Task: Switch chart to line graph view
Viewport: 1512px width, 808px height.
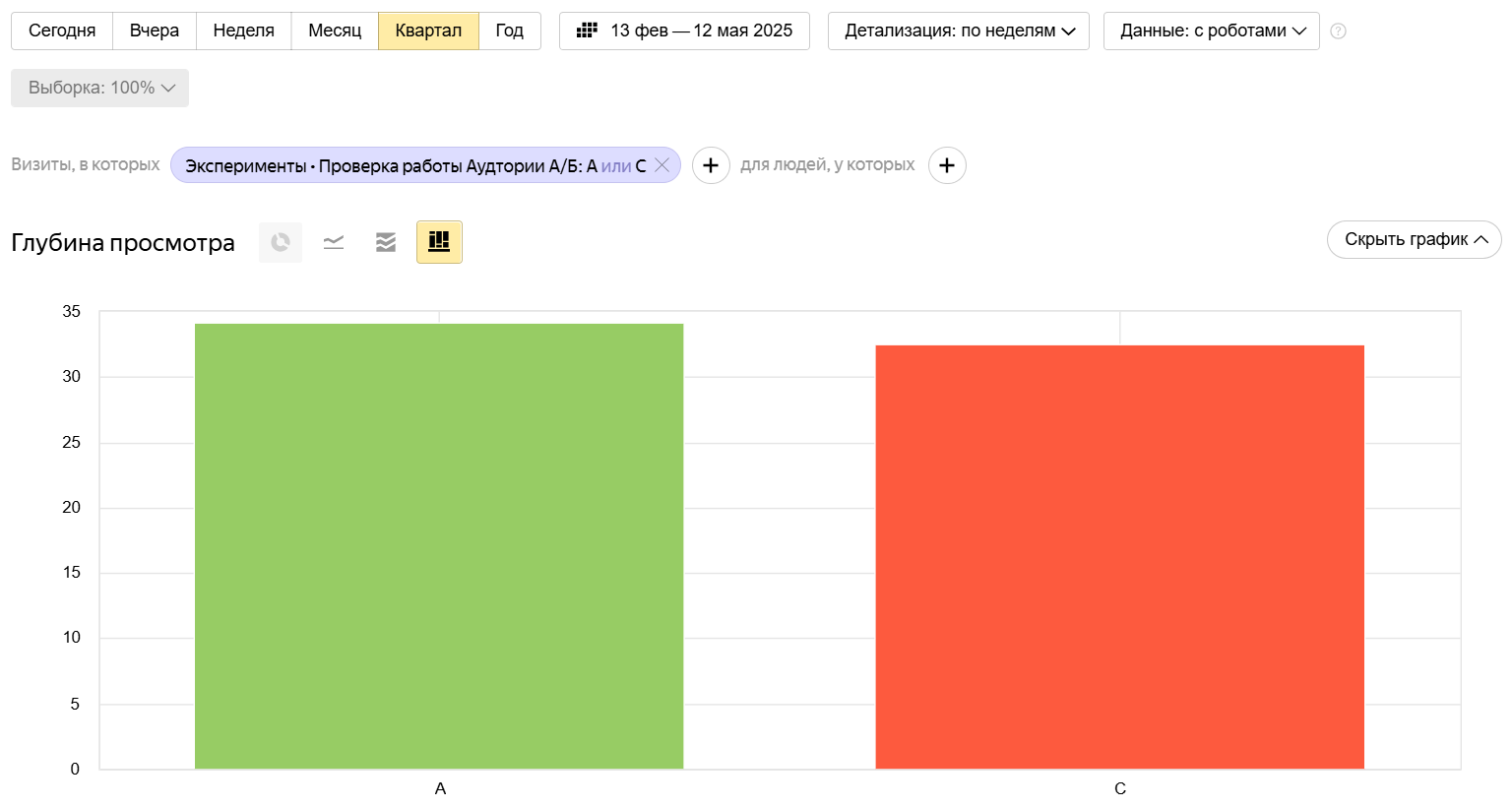Action: (x=334, y=242)
